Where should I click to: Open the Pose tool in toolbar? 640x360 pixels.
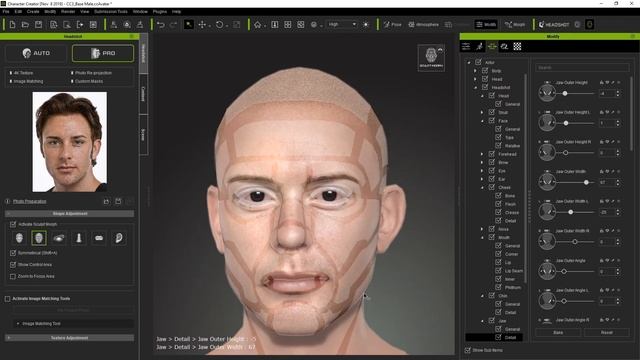click(393, 25)
